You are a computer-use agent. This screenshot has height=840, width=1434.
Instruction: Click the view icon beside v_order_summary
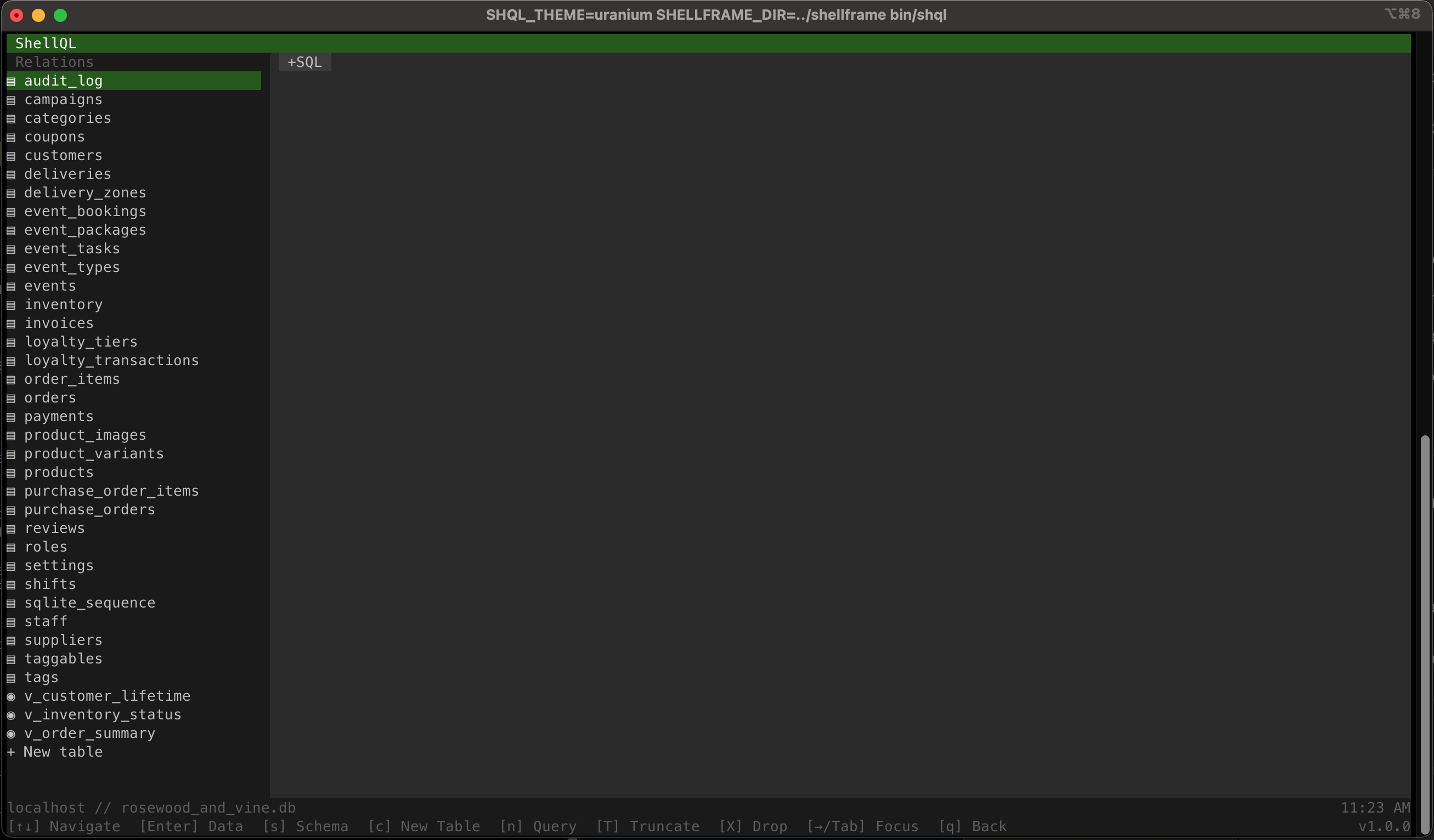pos(11,734)
